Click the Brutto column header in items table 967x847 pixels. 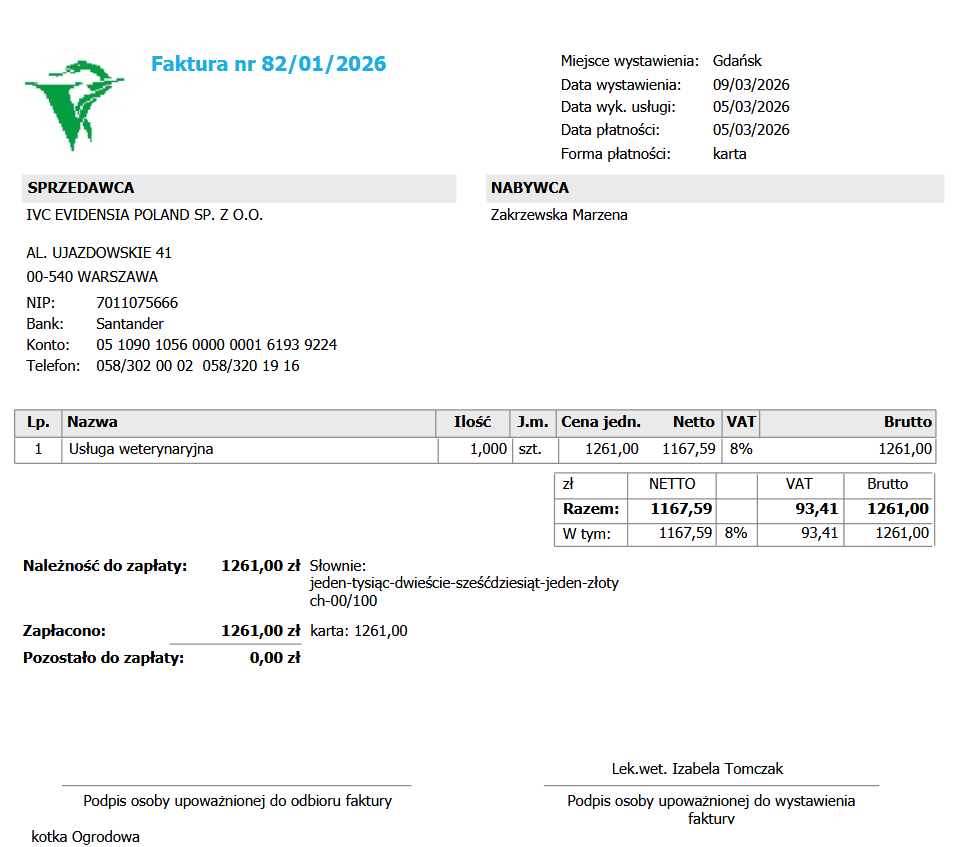coord(907,422)
